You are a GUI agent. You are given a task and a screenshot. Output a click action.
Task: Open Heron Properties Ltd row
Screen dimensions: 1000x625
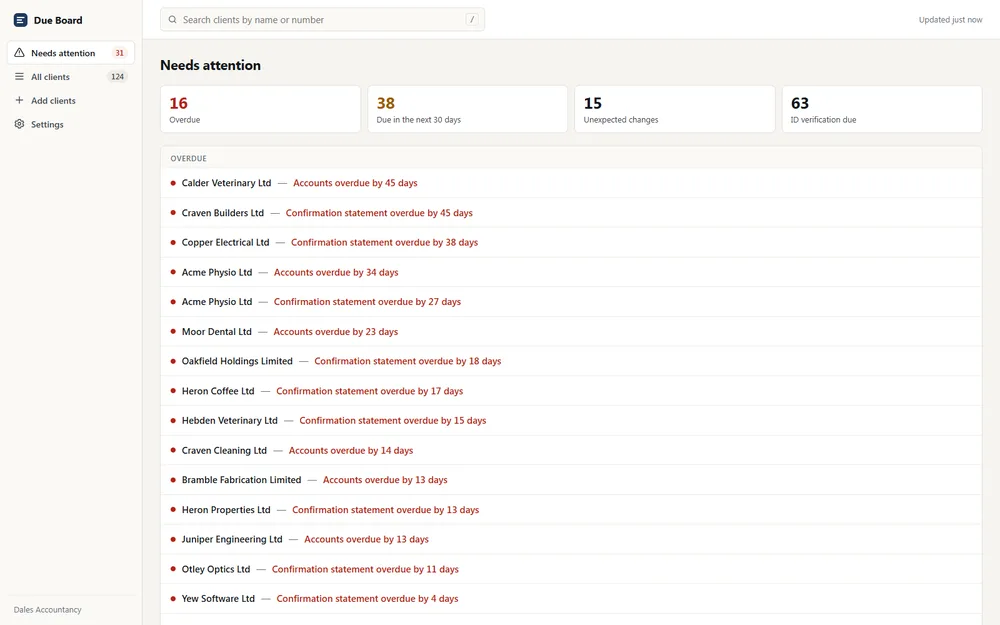571,510
